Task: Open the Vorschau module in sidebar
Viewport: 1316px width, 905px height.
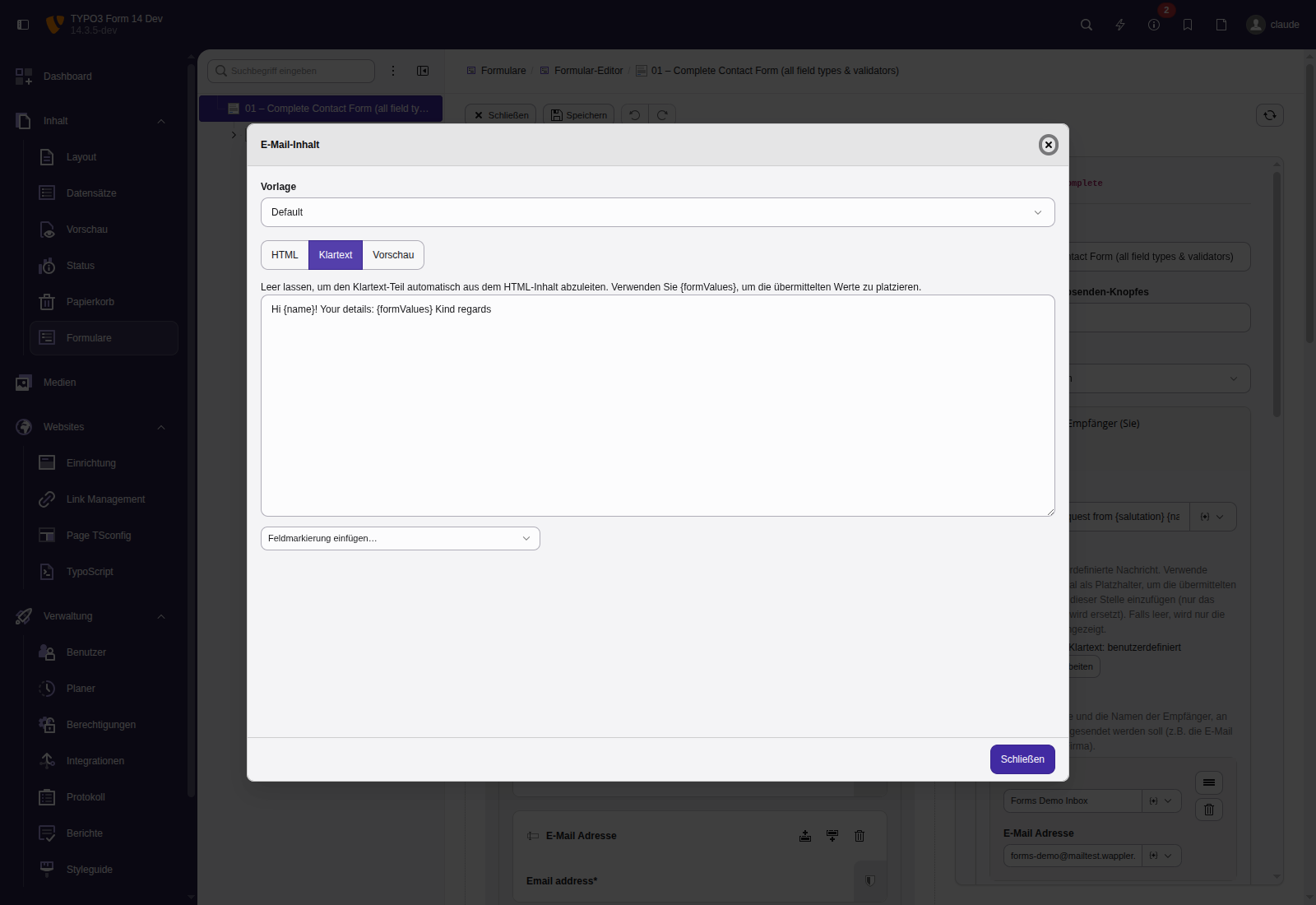Action: pyautogui.click(x=104, y=230)
